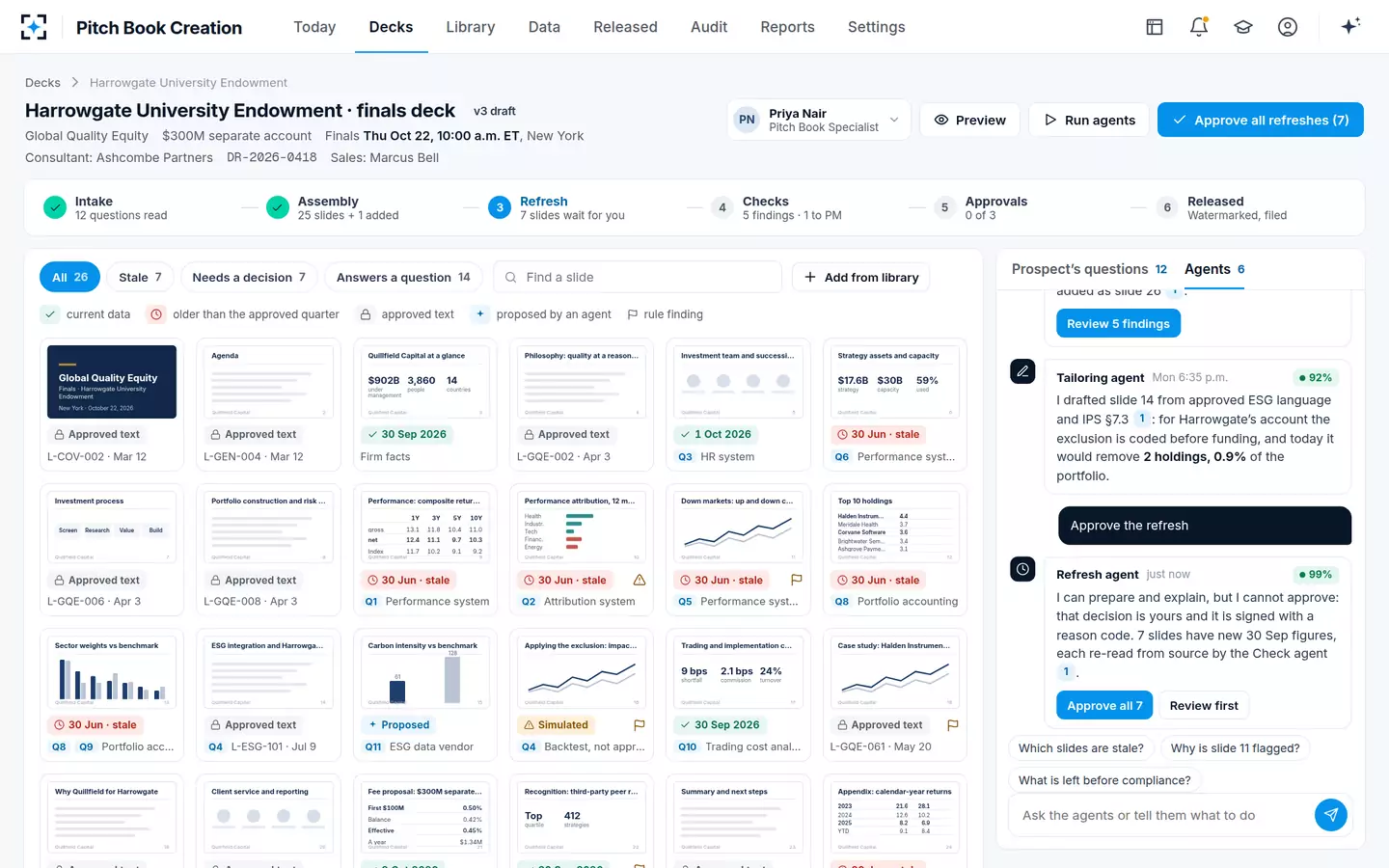Image resolution: width=1389 pixels, height=868 pixels.
Task: Filter by Answers a question chip
Action: coord(403,277)
